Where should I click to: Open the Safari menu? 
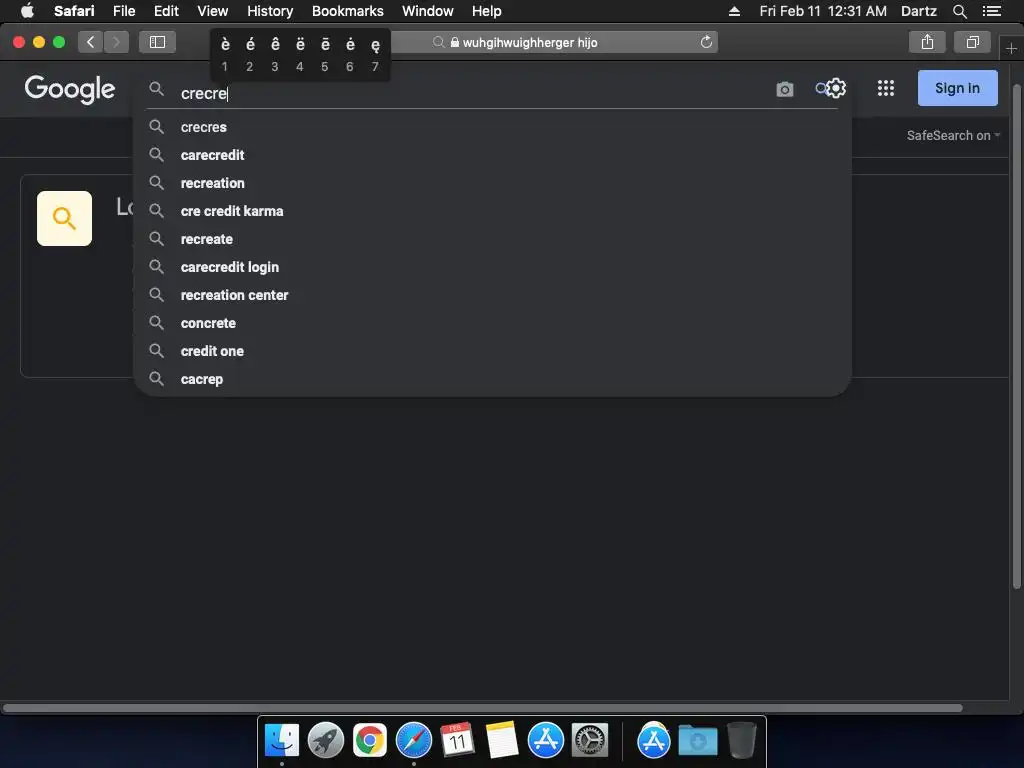tap(74, 11)
